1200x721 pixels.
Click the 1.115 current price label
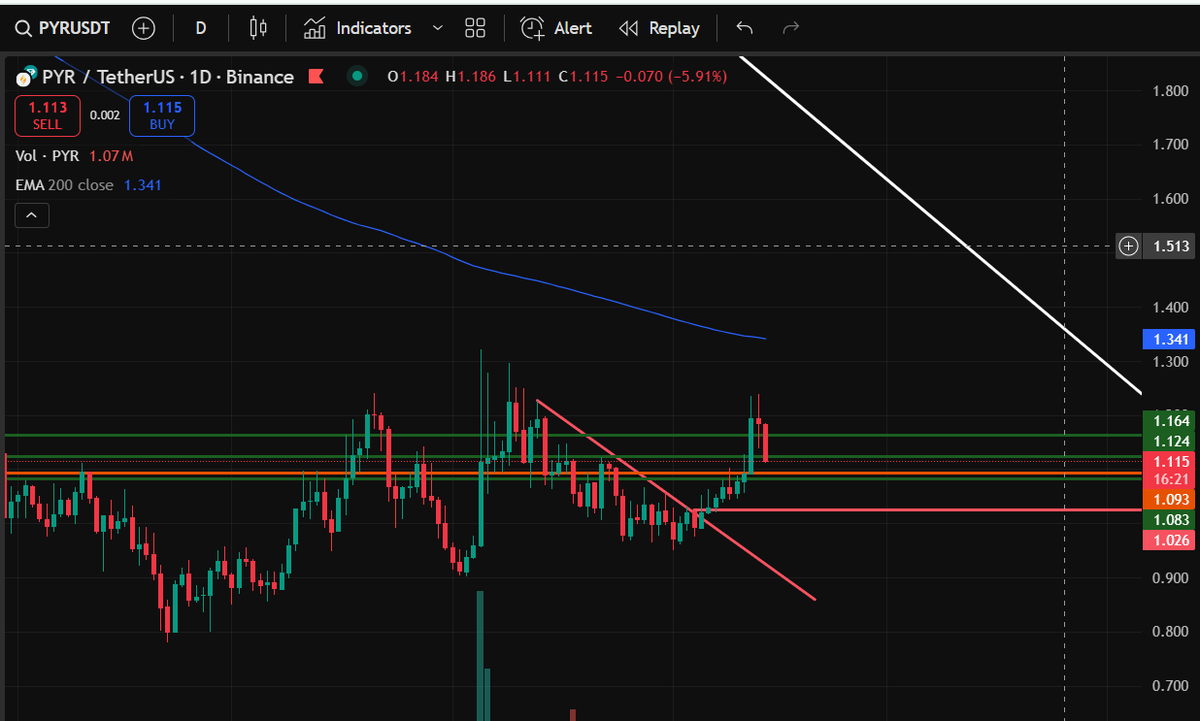(1168, 461)
